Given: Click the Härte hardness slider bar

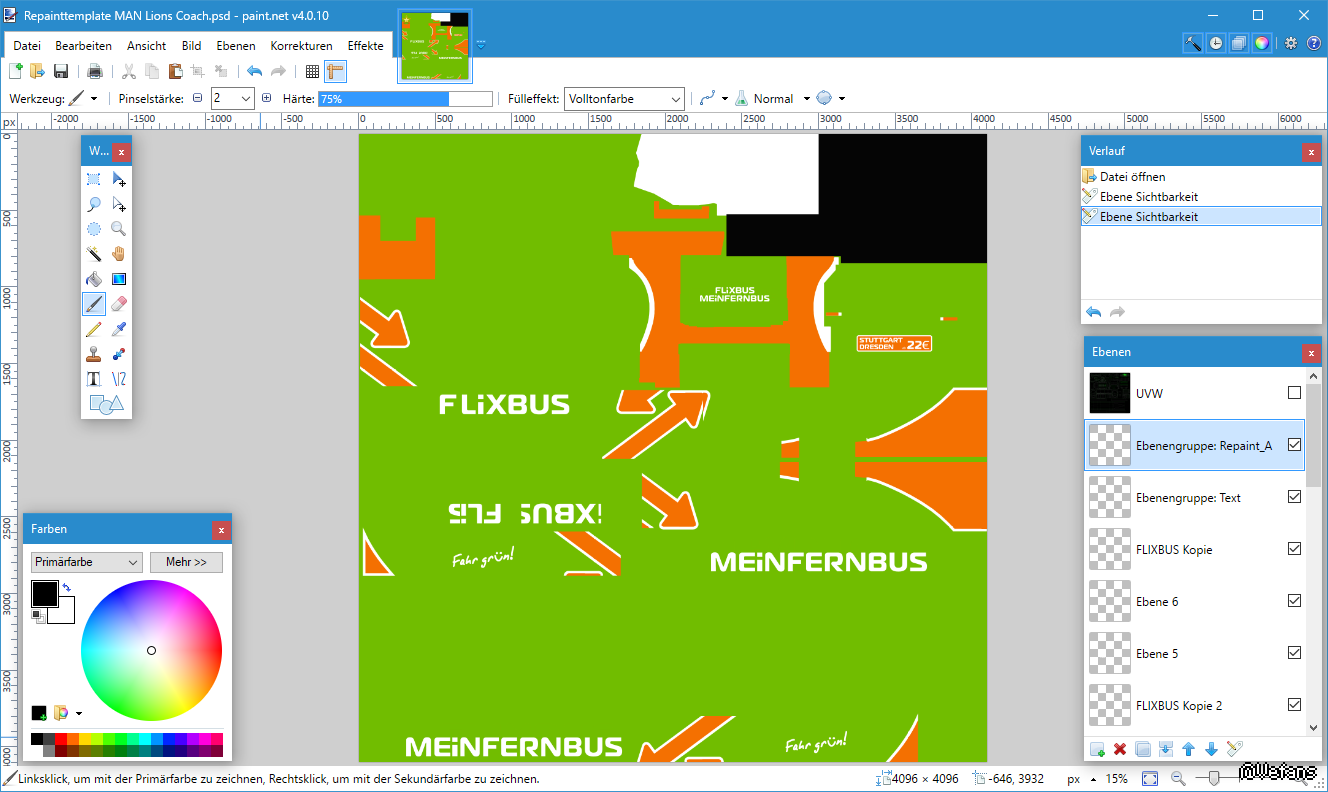Looking at the screenshot, I should point(405,99).
